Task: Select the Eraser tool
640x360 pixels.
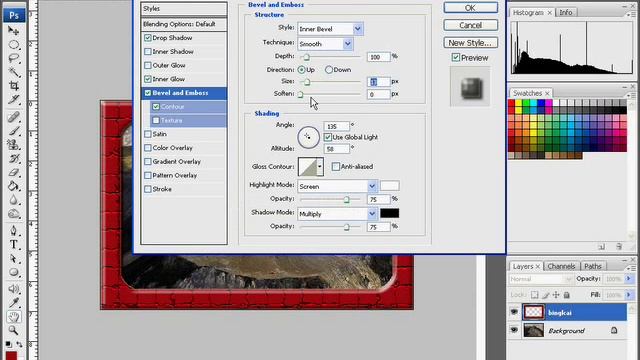Action: 13,173
